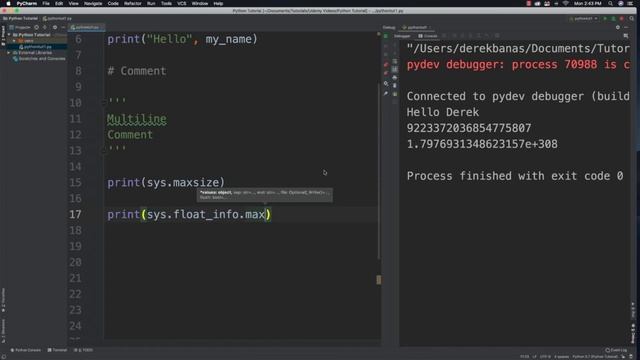Click the console output 'Hello Derek'
This screenshot has width=640, height=360.
[x=442, y=112]
